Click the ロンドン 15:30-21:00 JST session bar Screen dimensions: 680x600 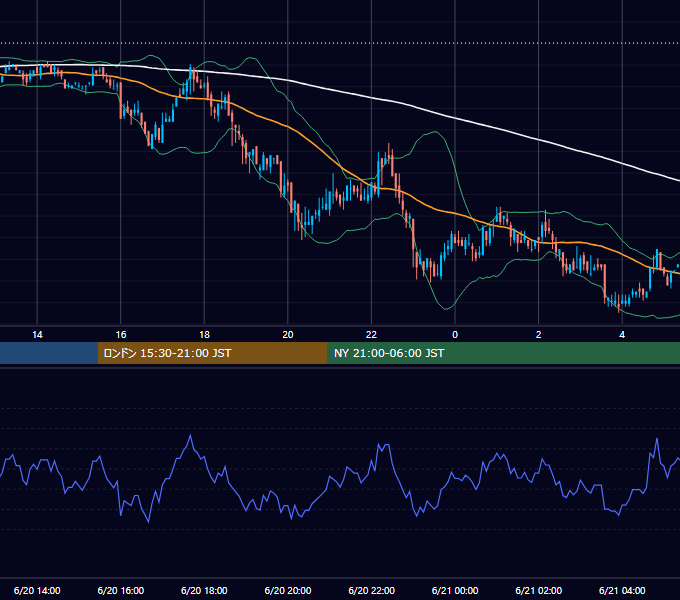click(x=212, y=353)
